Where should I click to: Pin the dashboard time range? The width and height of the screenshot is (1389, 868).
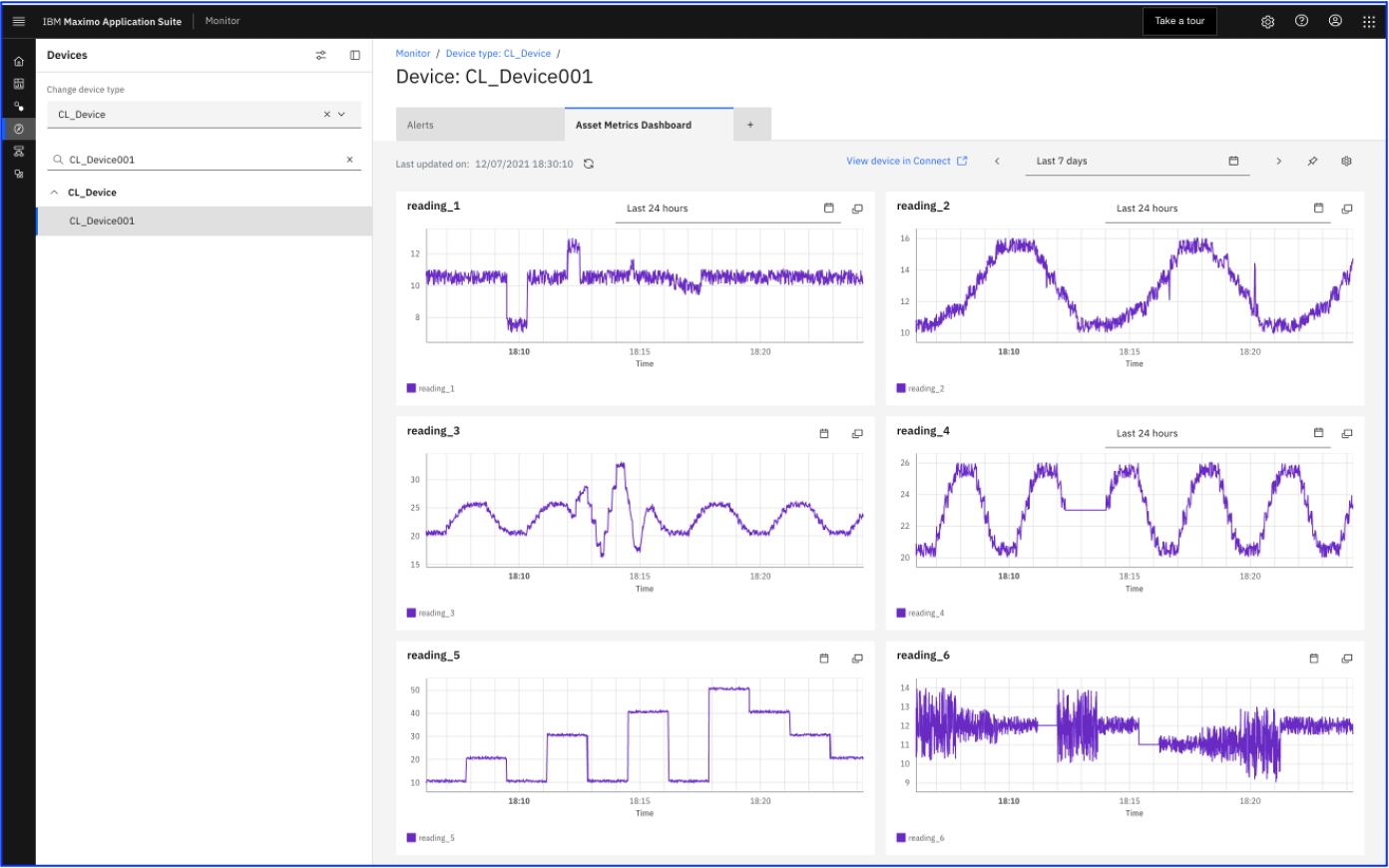1312,161
